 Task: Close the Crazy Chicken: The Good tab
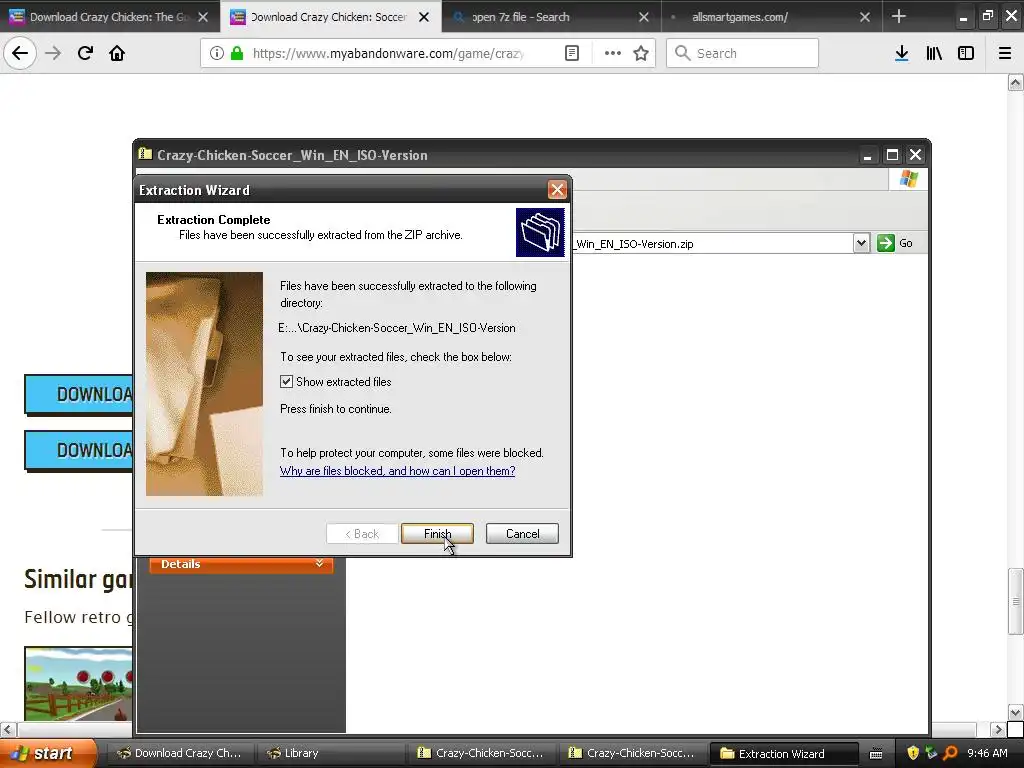(203, 17)
